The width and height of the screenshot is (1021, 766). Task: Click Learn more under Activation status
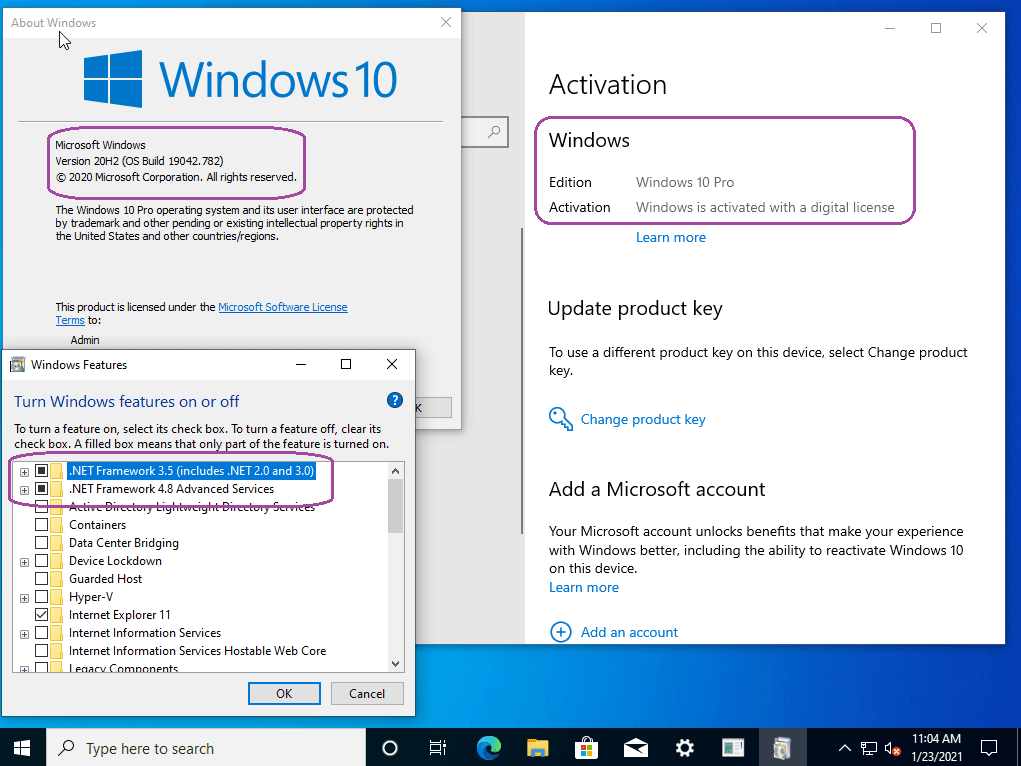[671, 237]
